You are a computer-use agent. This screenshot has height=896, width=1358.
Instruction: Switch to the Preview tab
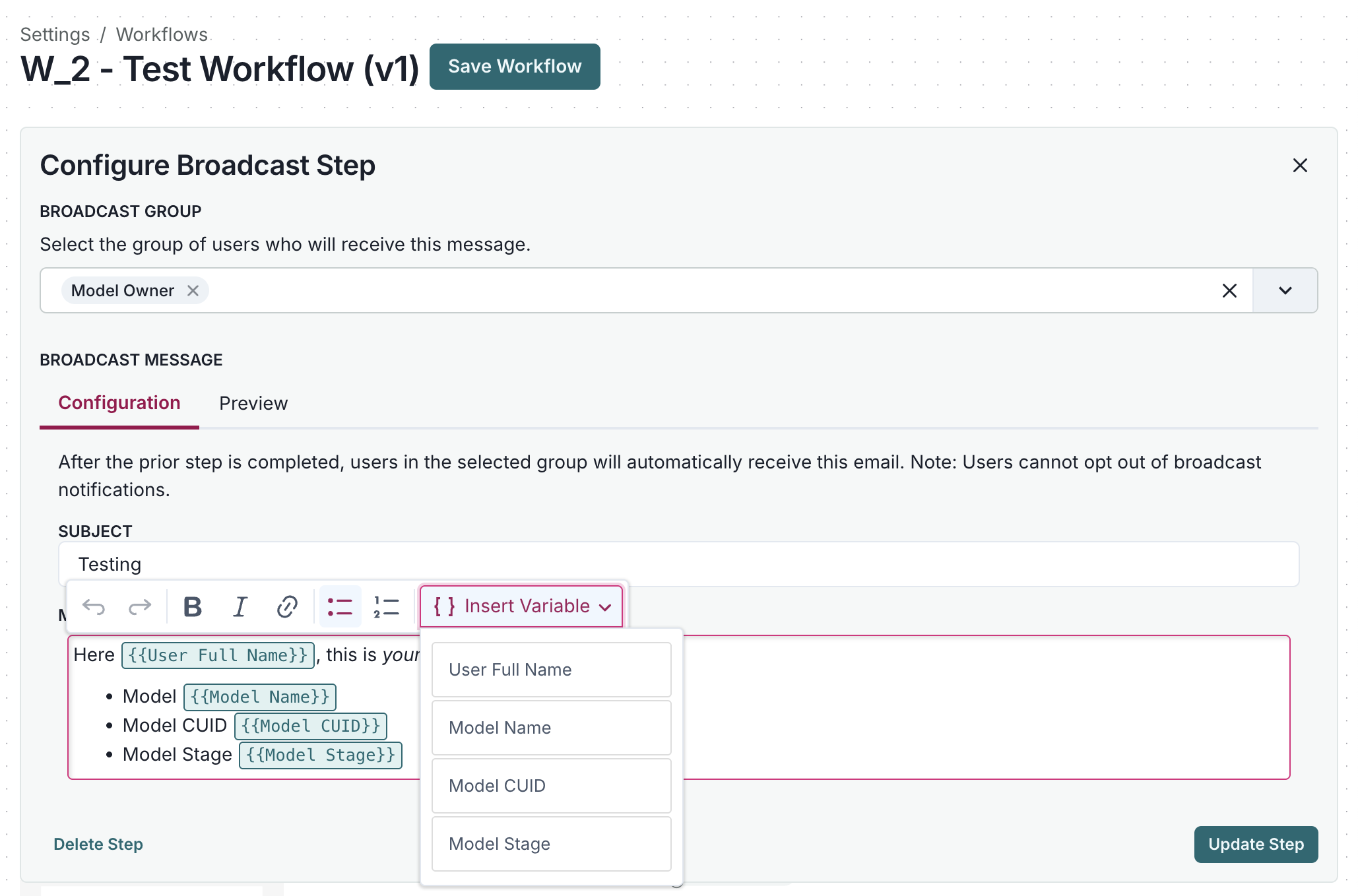coord(253,403)
